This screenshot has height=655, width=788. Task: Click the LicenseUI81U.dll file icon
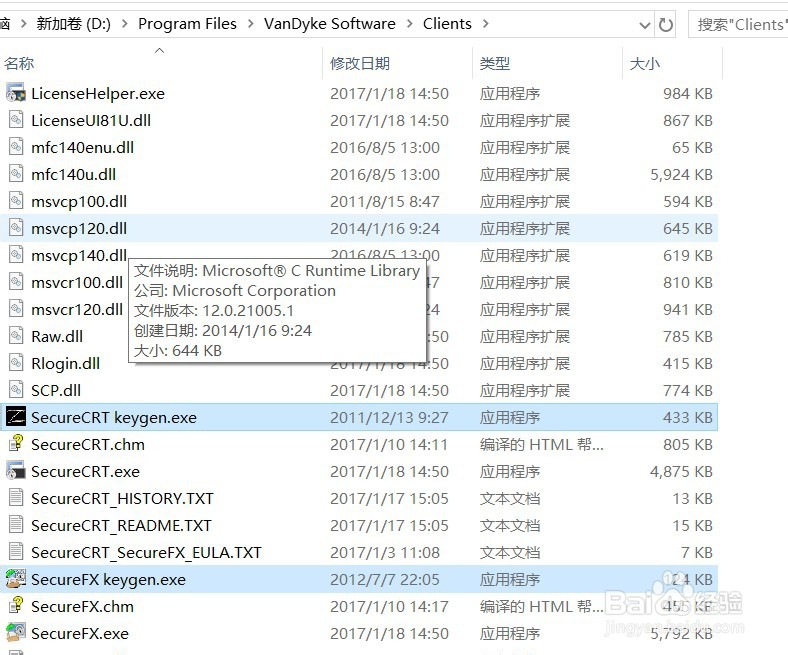[16, 120]
